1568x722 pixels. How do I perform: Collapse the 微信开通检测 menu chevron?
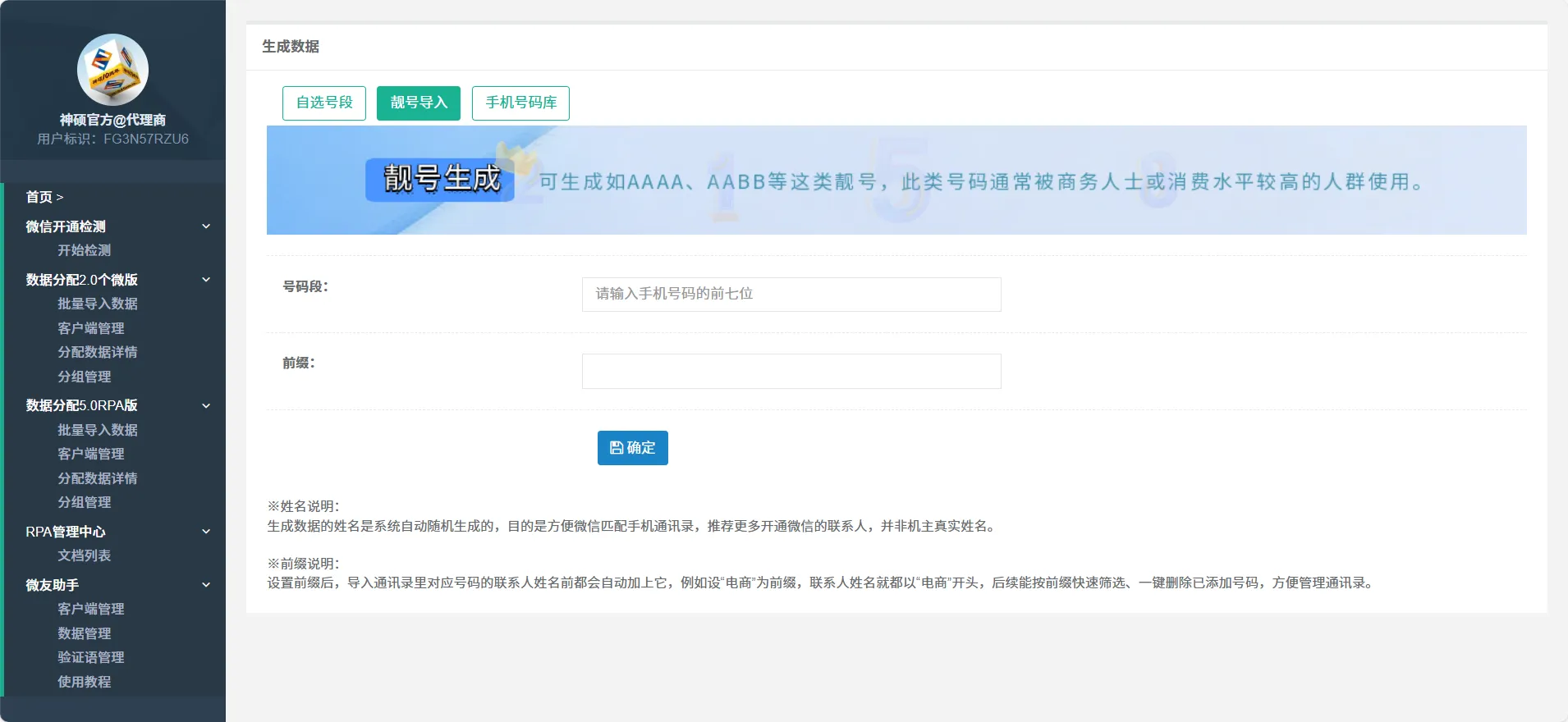pos(207,226)
